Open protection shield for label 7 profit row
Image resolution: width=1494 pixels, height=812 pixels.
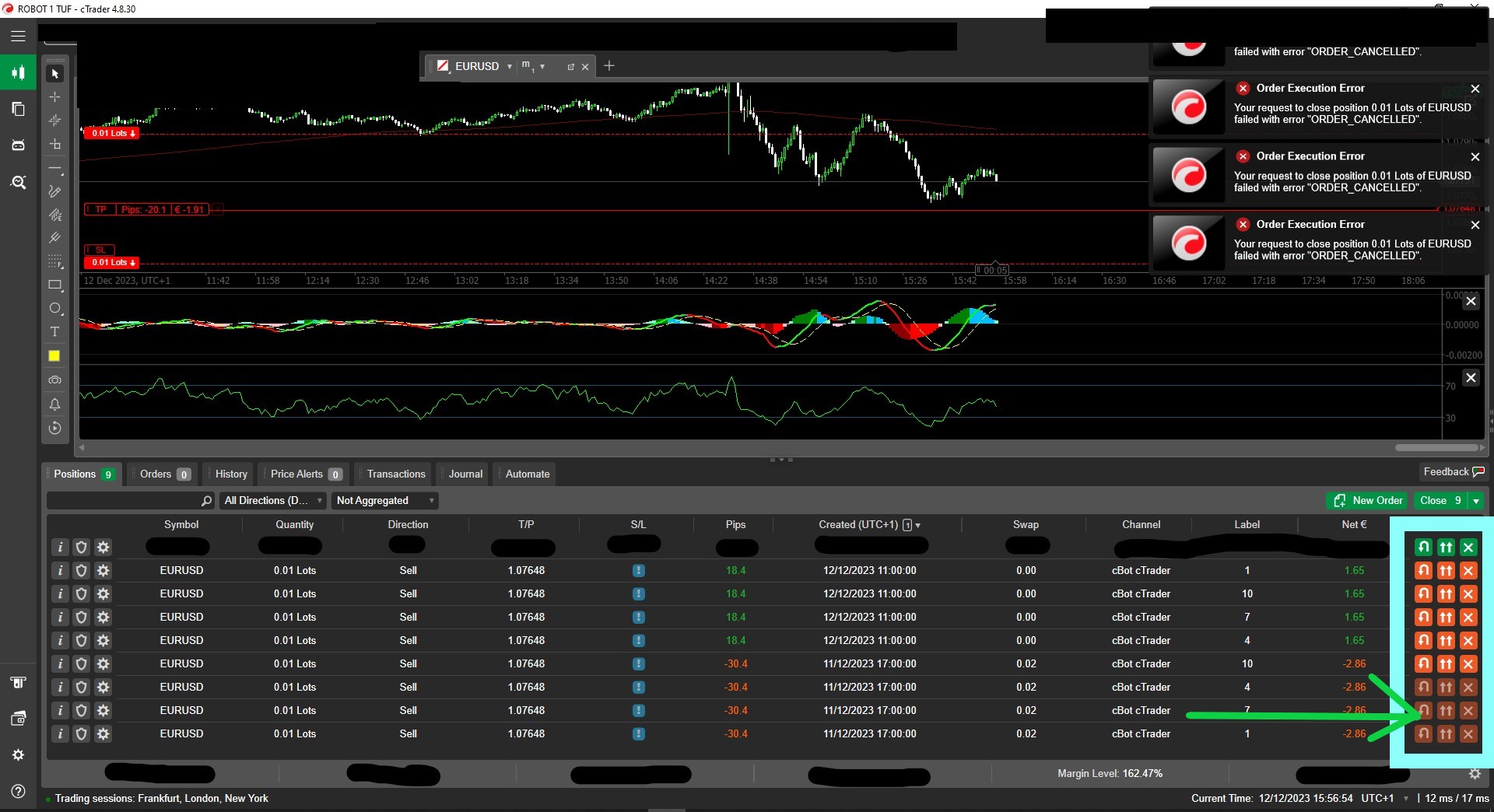point(82,617)
